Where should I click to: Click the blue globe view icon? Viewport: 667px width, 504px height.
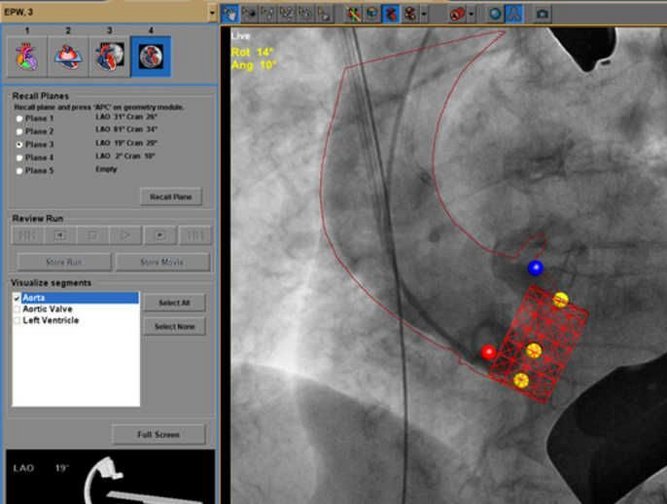pos(372,14)
